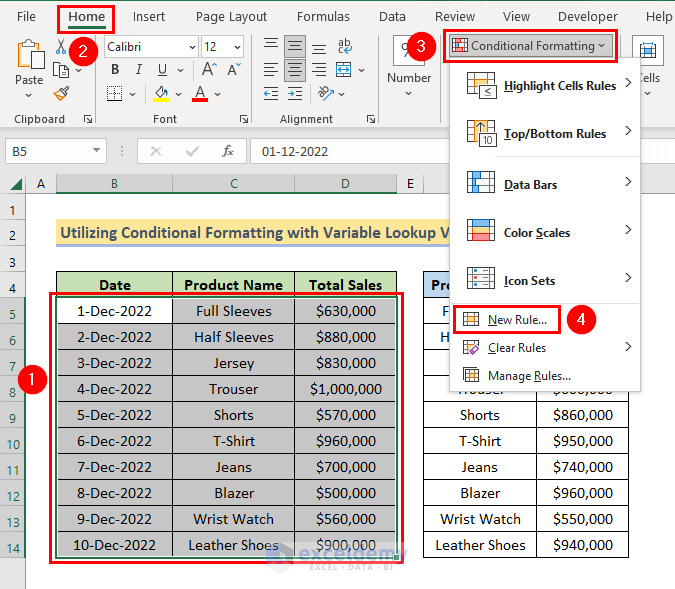The image size is (675, 589).
Task: Increase font size with larger A
Action: pos(209,69)
